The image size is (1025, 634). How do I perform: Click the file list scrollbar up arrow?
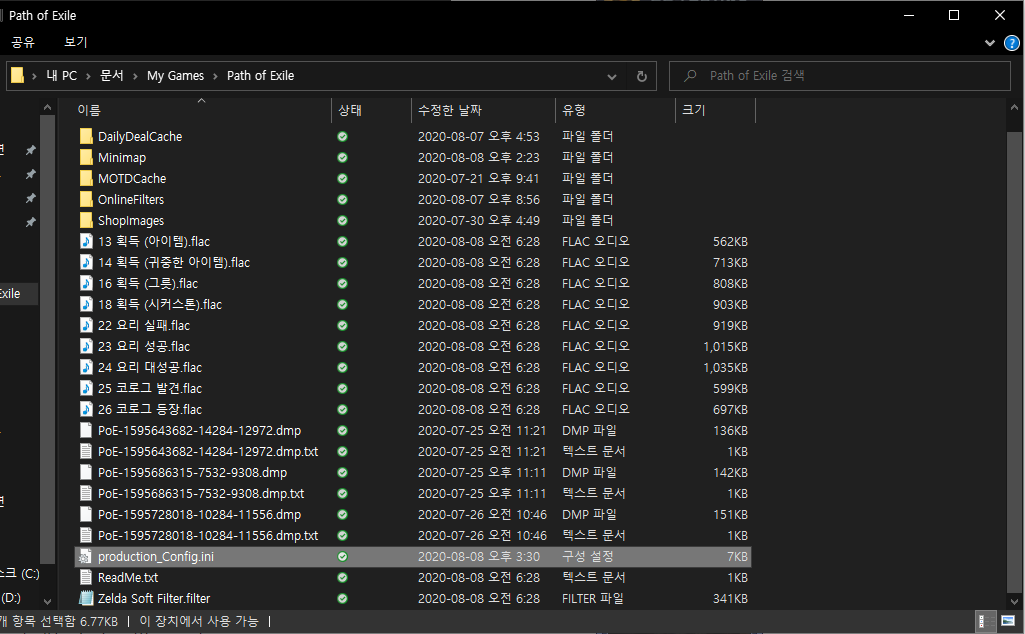coord(1015,107)
